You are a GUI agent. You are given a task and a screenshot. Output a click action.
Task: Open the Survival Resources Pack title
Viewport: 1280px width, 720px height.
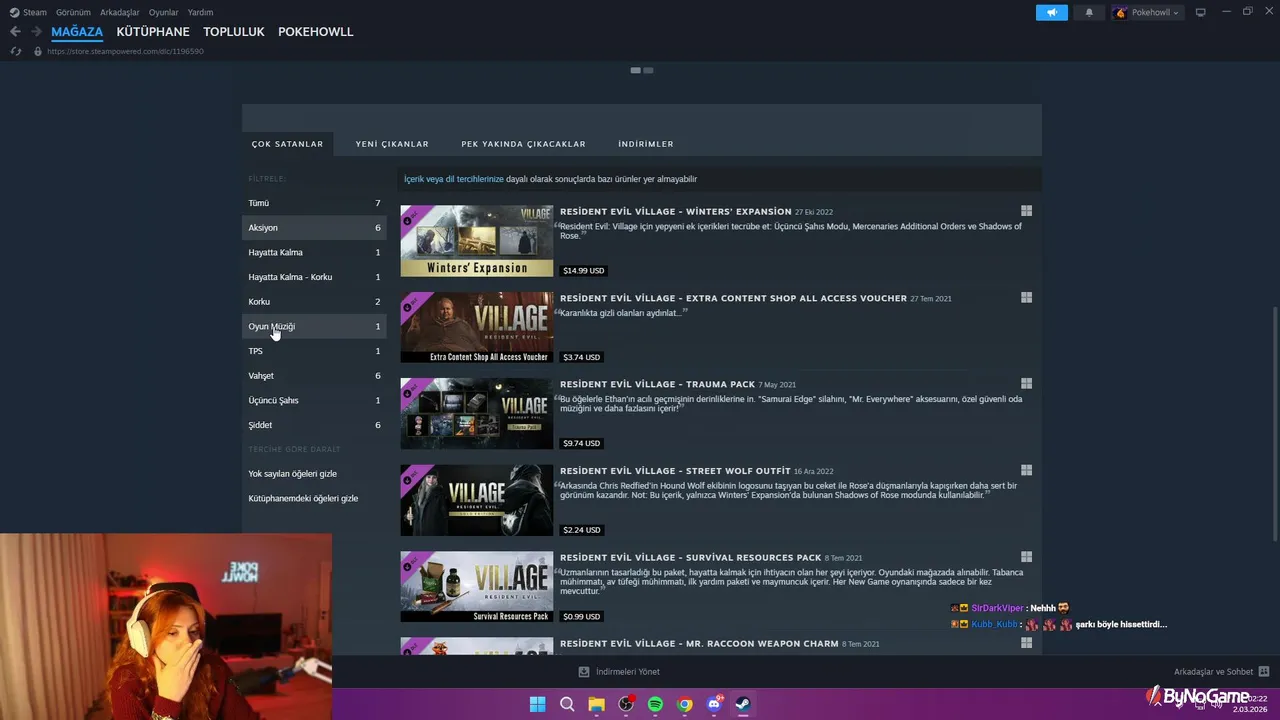coord(690,557)
